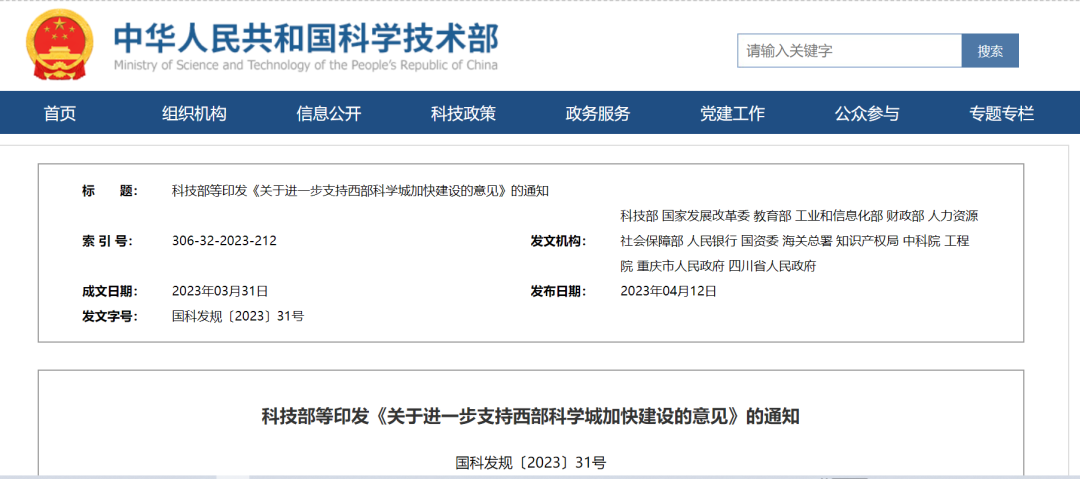Click the date 2023年03月31日

220,291
